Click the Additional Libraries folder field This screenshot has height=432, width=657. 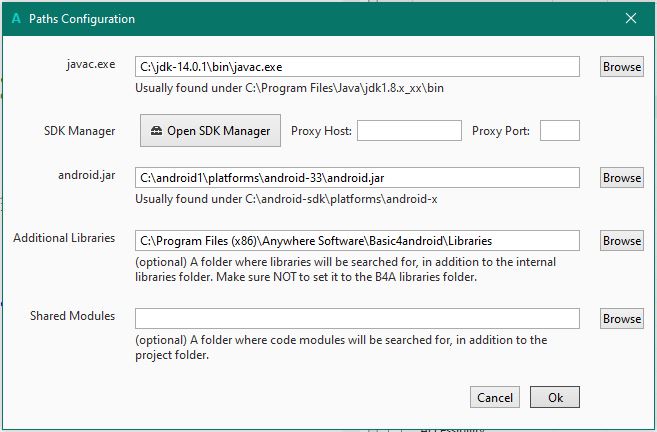pos(357,240)
